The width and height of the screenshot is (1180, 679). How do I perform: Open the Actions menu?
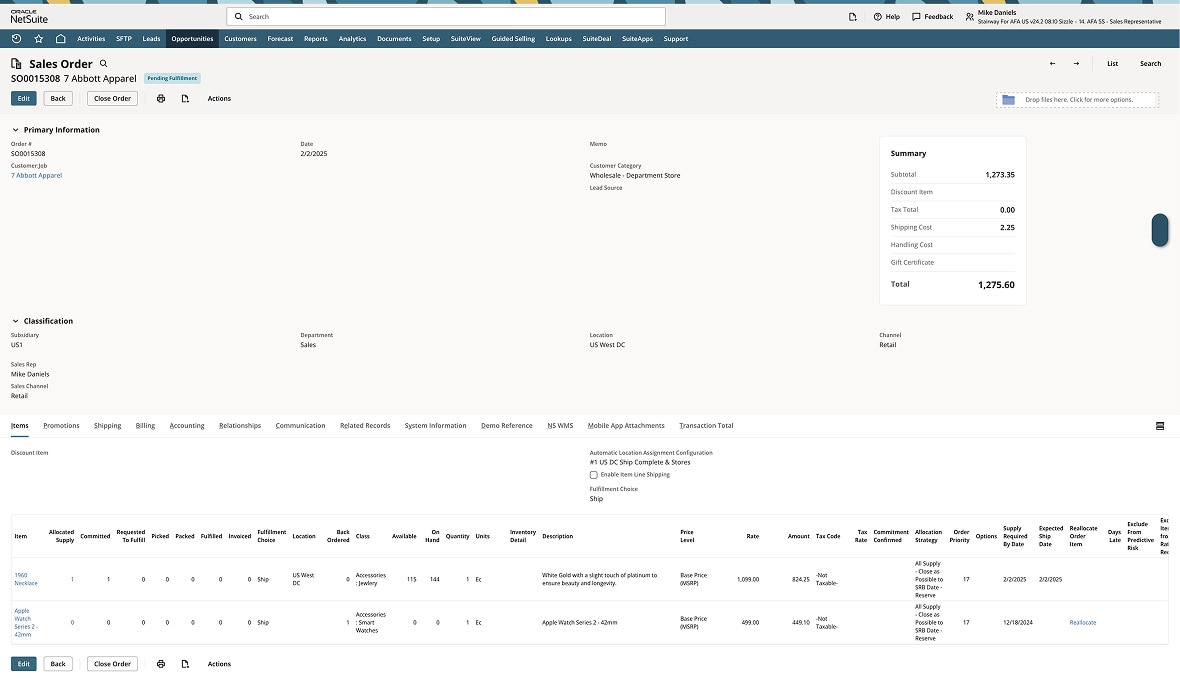pyautogui.click(x=219, y=98)
